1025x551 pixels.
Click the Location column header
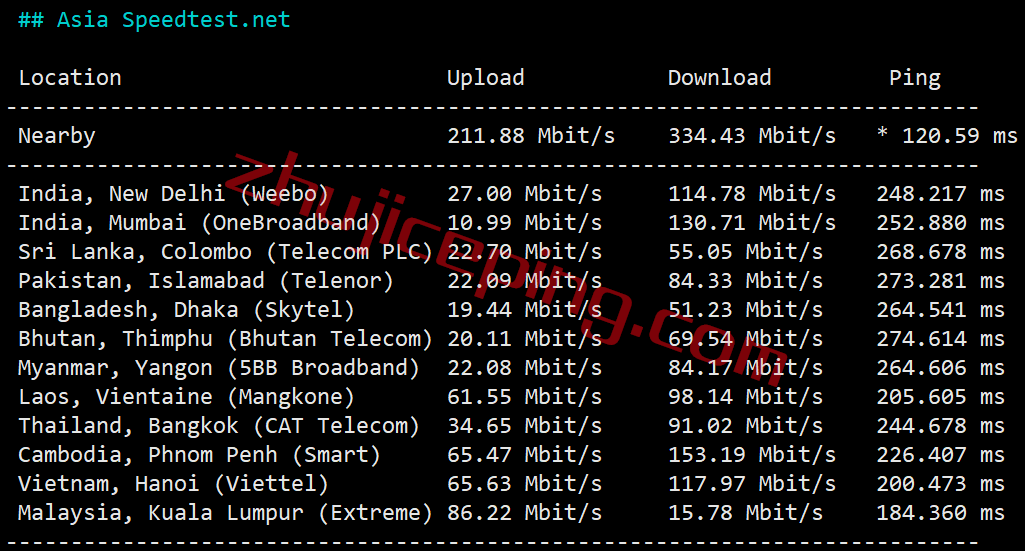pos(70,78)
